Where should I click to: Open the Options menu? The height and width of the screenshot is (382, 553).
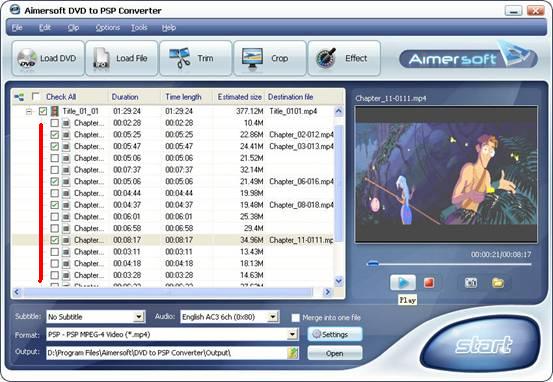108,28
